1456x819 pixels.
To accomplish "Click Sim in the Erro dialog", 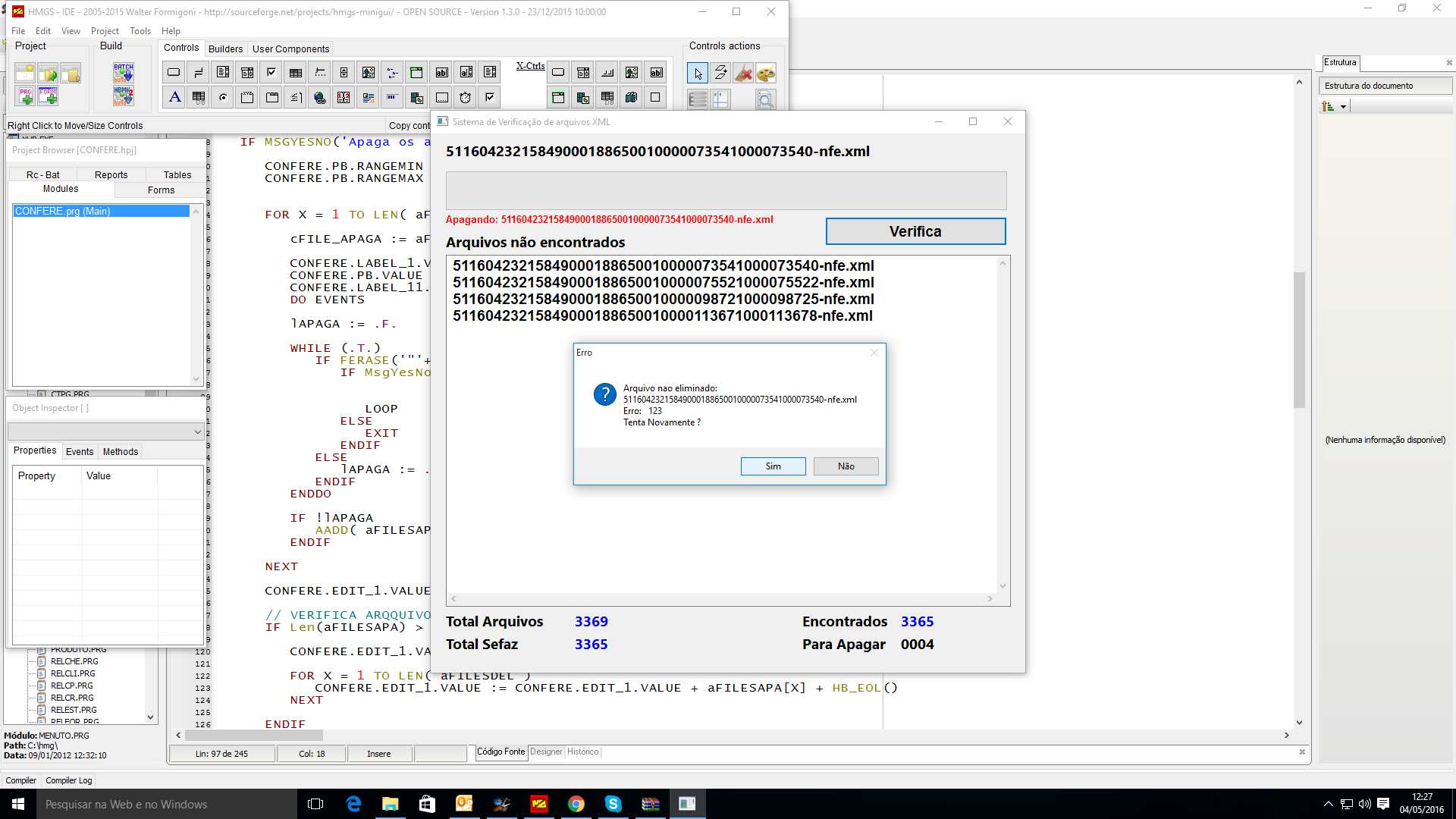I will [773, 466].
